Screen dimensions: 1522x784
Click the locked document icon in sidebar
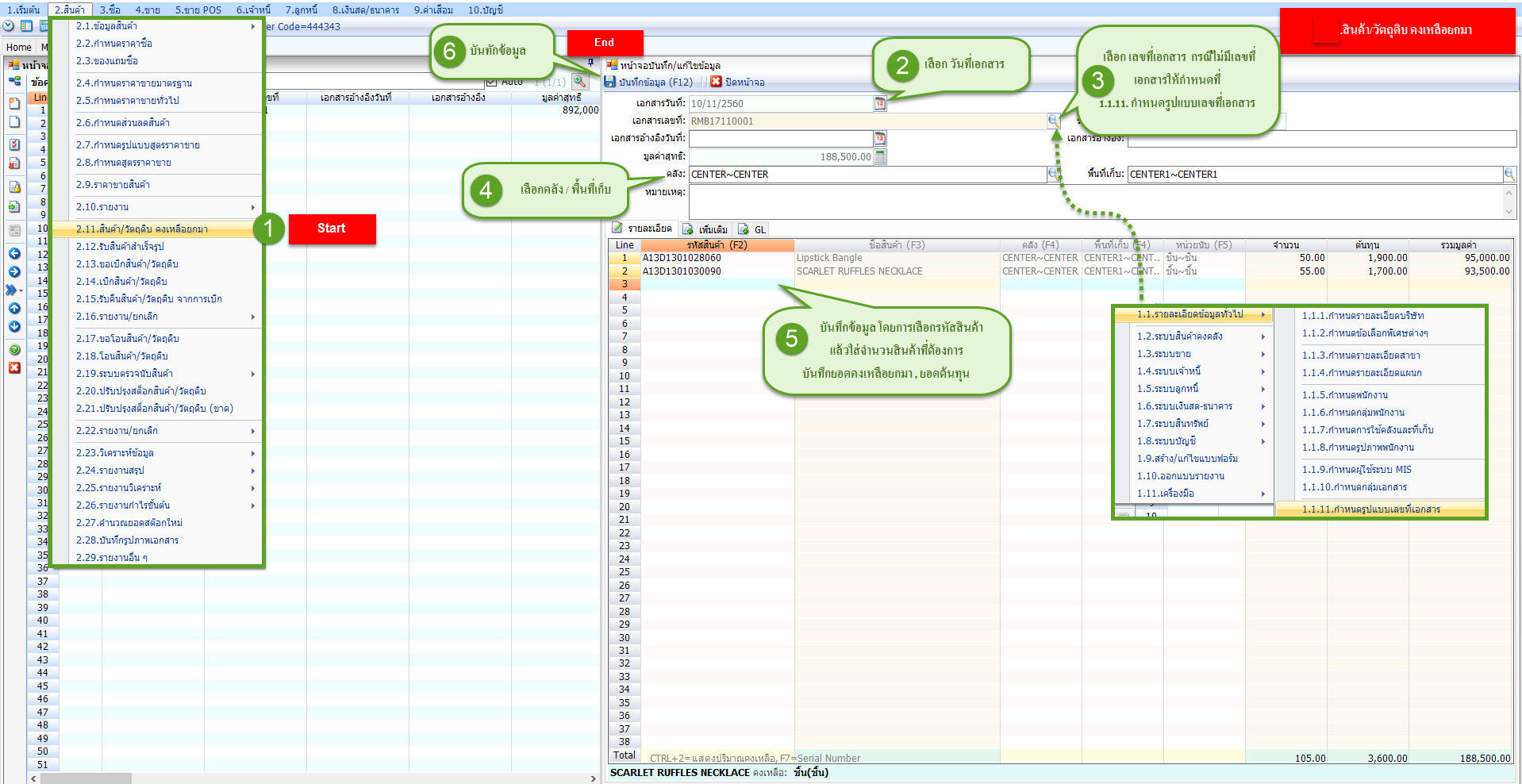(14, 187)
